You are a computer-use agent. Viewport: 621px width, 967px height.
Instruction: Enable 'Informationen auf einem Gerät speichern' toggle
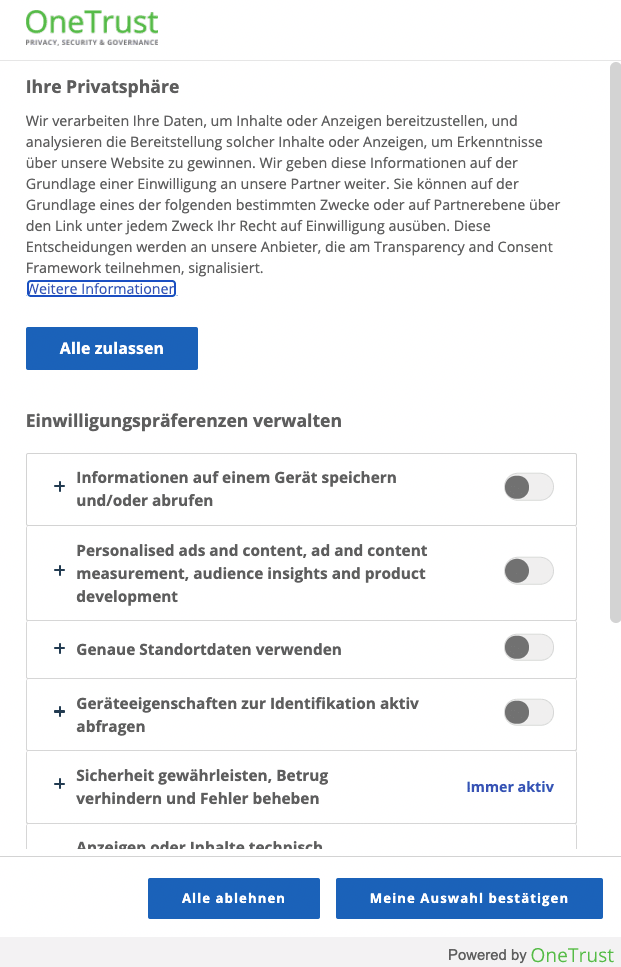[528, 488]
